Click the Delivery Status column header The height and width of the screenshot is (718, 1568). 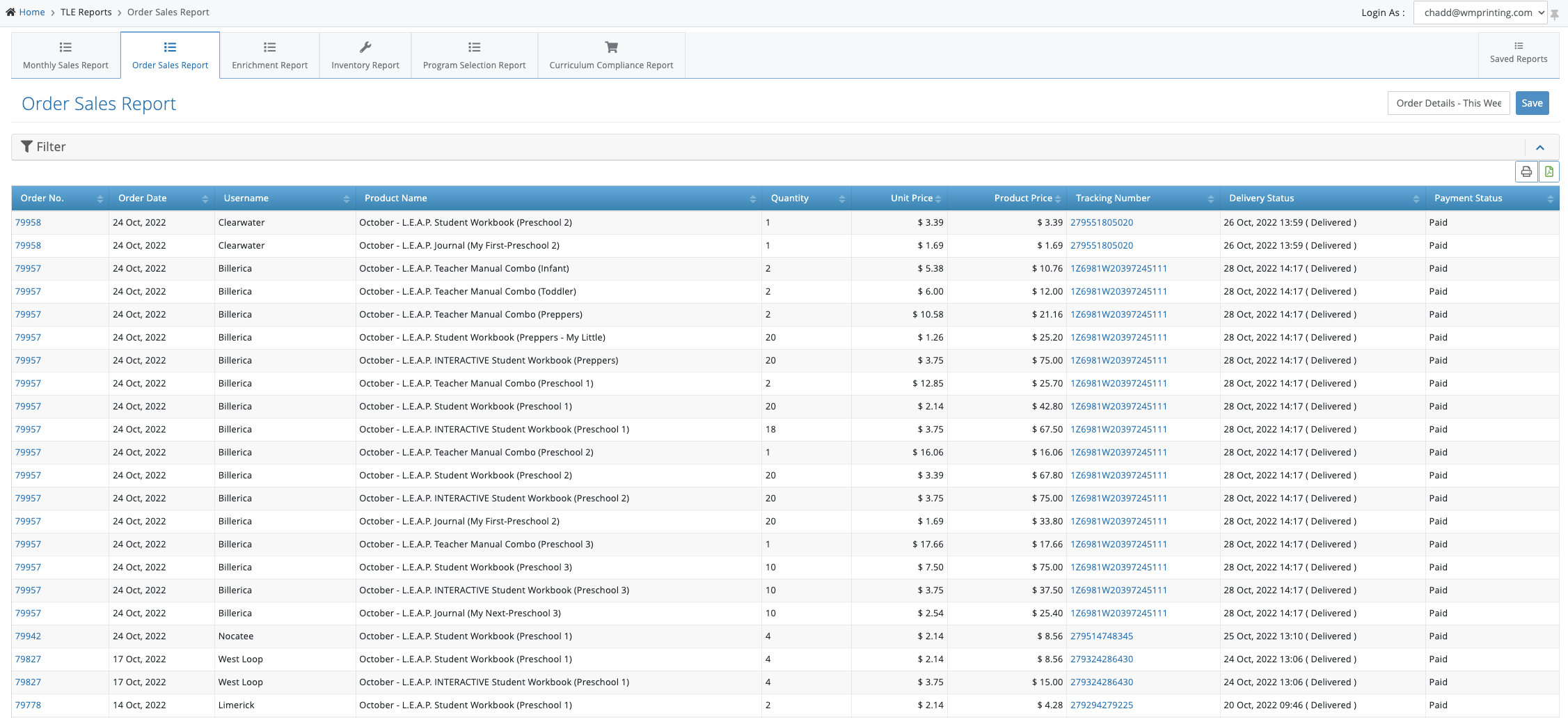click(x=1323, y=198)
